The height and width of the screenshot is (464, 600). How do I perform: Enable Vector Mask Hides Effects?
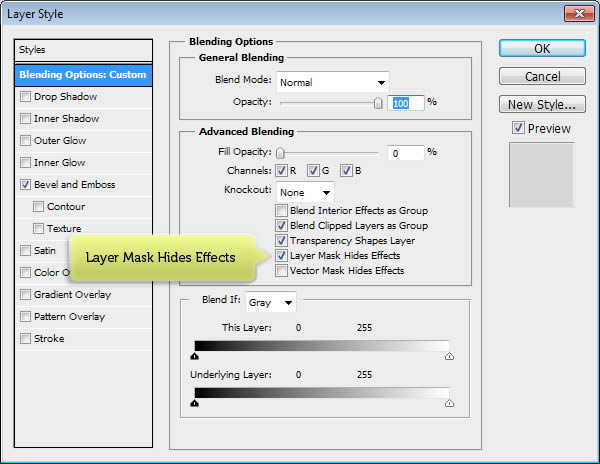coord(281,270)
